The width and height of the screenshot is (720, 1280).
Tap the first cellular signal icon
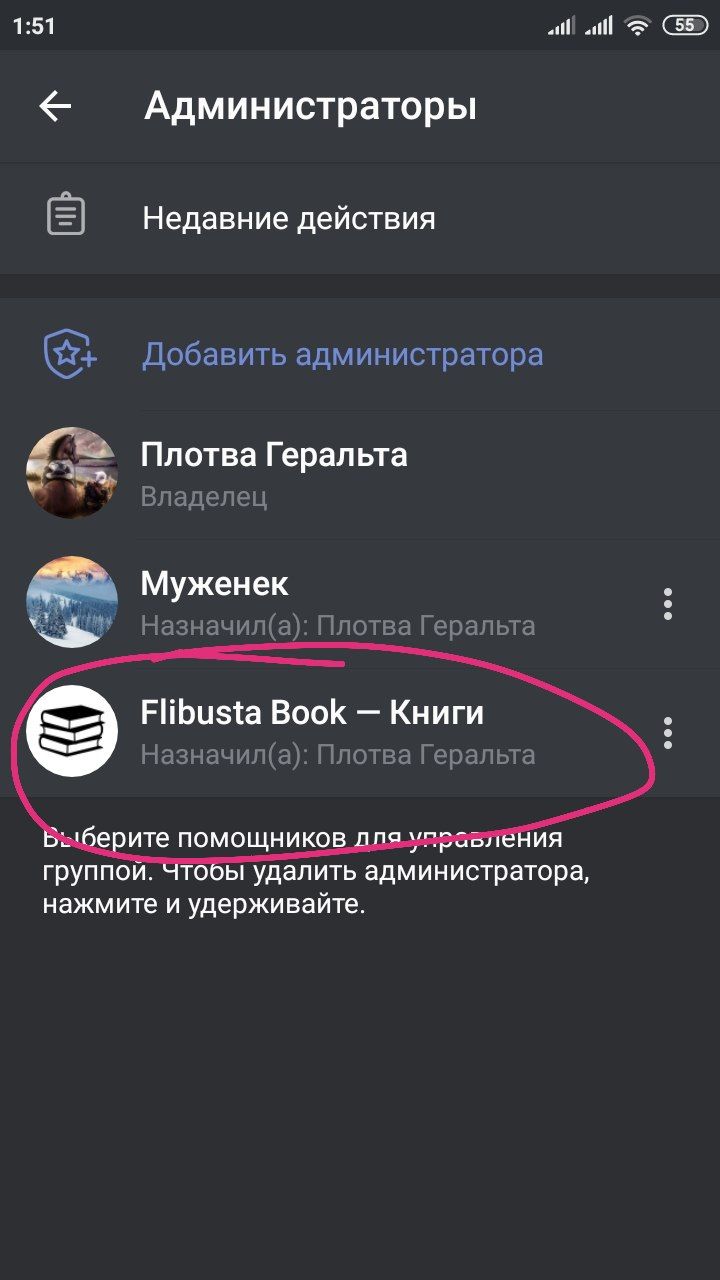[561, 27]
